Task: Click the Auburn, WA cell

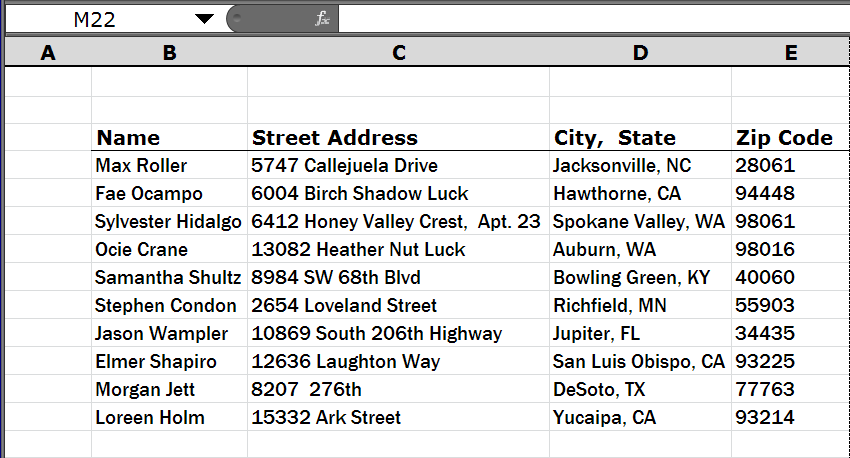Action: click(640, 249)
